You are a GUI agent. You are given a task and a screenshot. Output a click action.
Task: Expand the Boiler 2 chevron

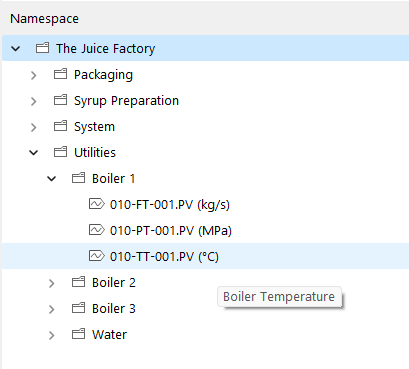[x=51, y=283]
